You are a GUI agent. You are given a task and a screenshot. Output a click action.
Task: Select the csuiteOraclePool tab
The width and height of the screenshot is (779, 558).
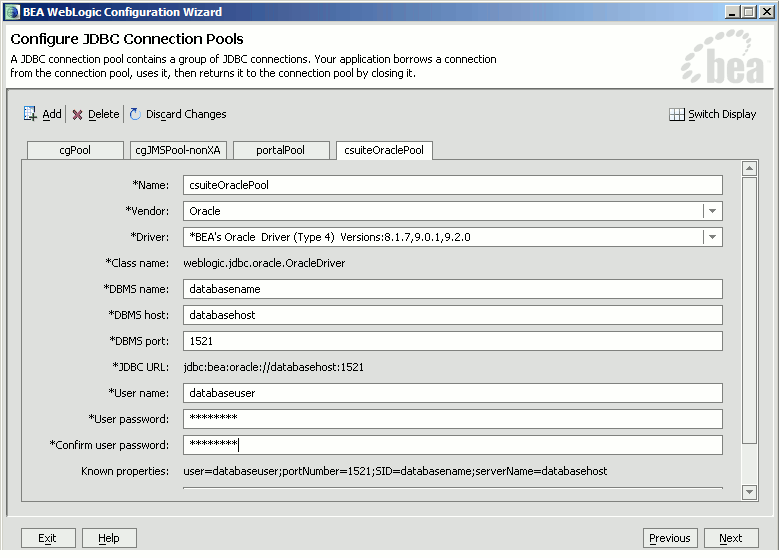point(384,150)
